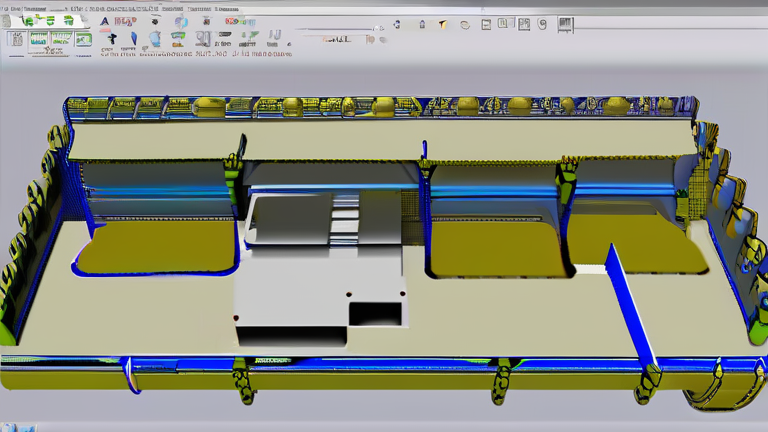Click the small blue lock-shaped icon

pyautogui.click(x=422, y=24)
